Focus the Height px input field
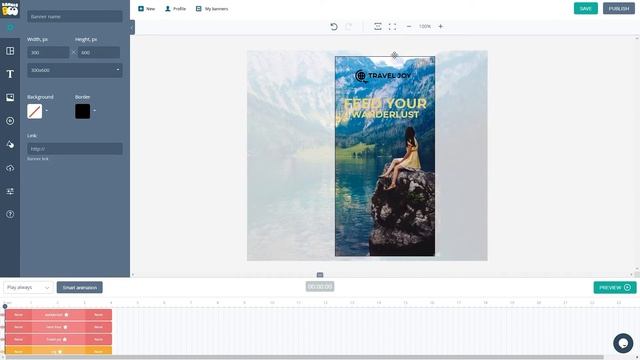This screenshot has height=360, width=640. click(x=99, y=52)
